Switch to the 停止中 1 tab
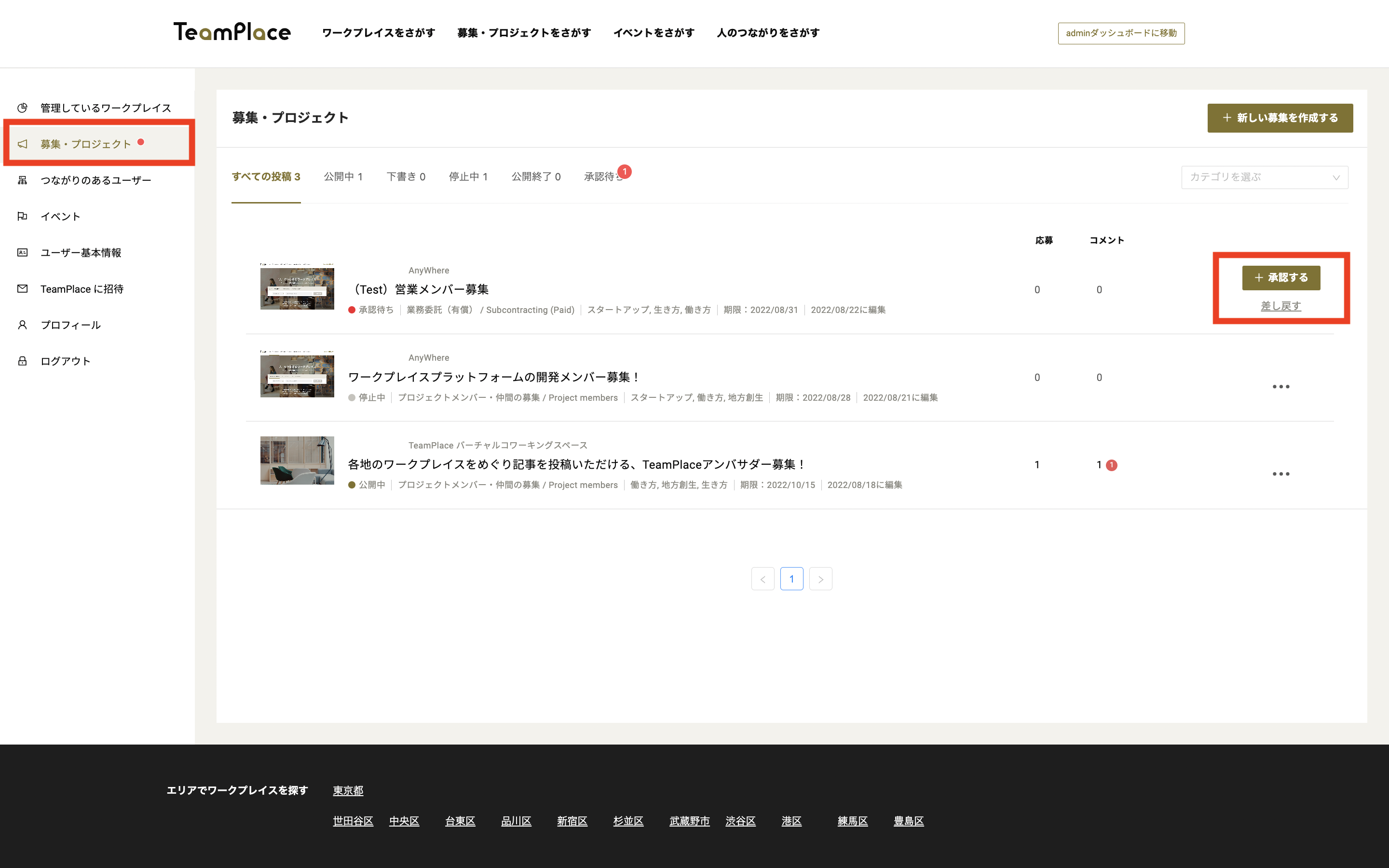The width and height of the screenshot is (1389, 868). click(468, 177)
